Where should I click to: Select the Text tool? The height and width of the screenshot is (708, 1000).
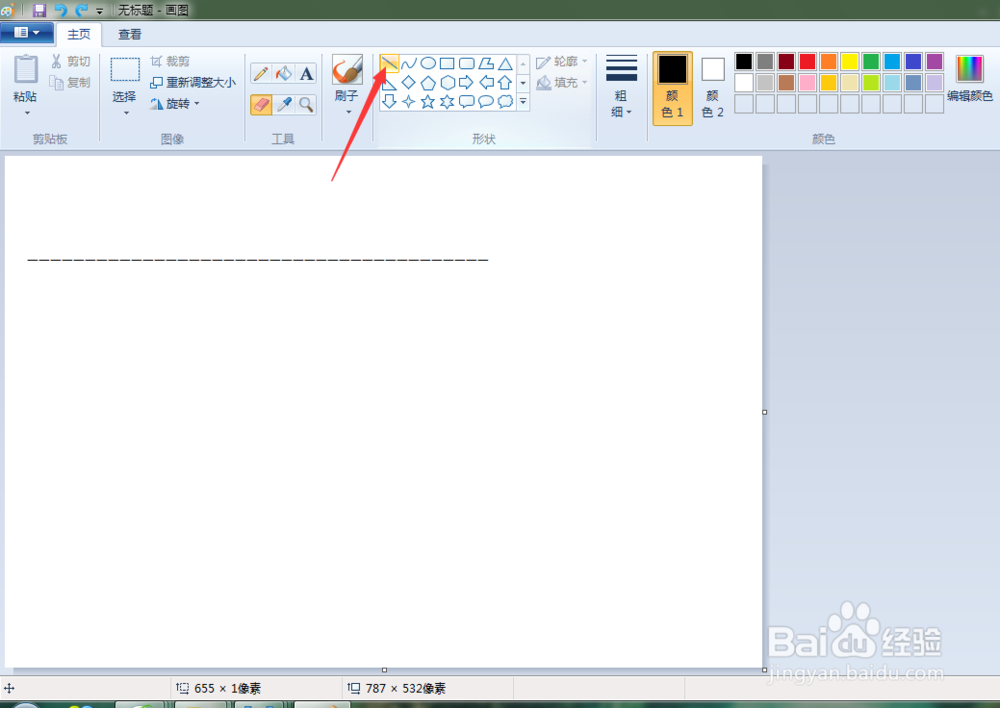point(306,74)
